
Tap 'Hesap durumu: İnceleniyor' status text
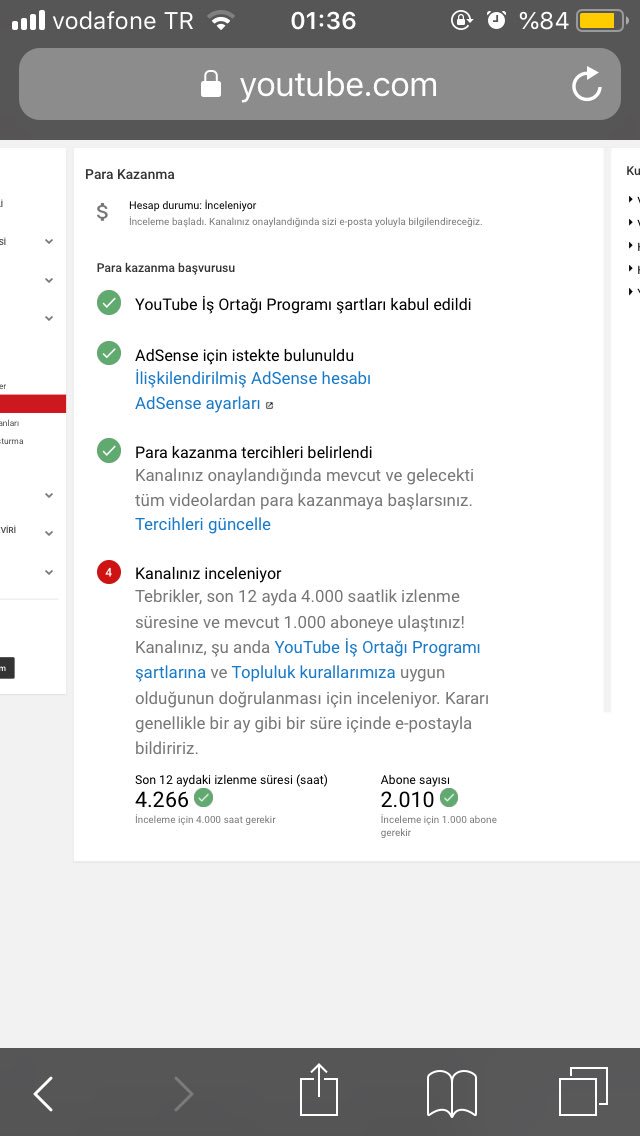tap(193, 206)
